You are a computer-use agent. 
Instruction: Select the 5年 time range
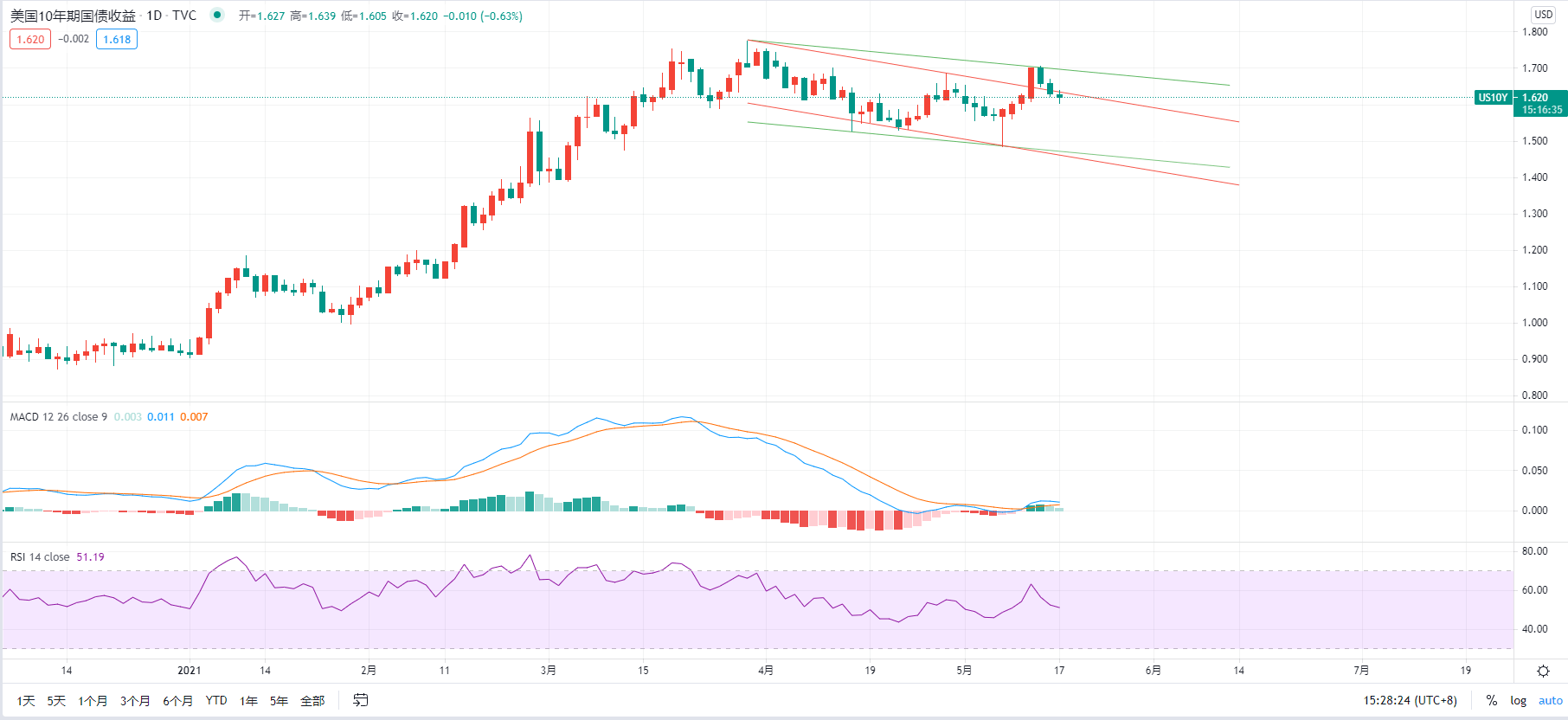coord(279,700)
